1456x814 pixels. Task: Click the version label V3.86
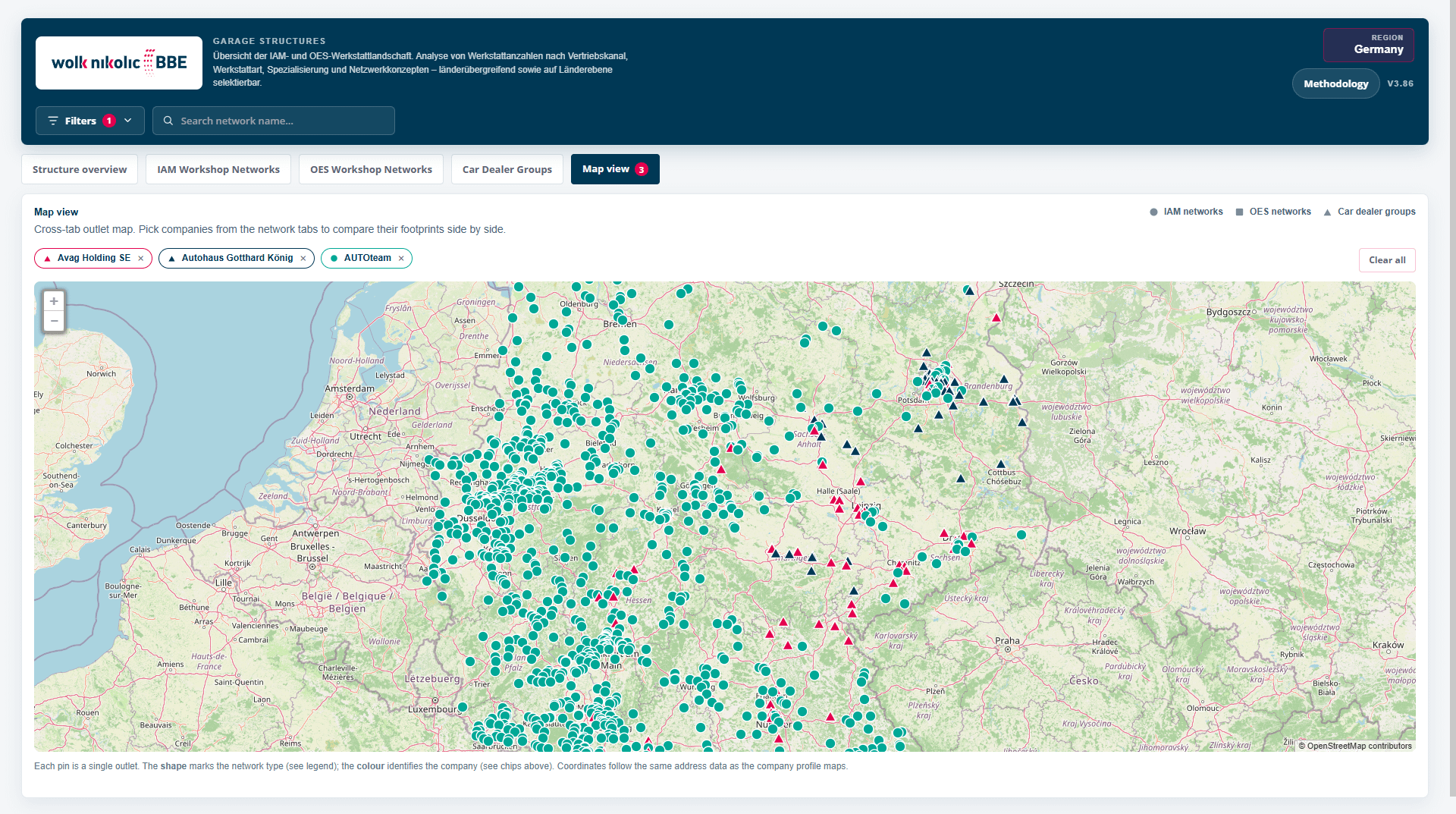(1400, 83)
